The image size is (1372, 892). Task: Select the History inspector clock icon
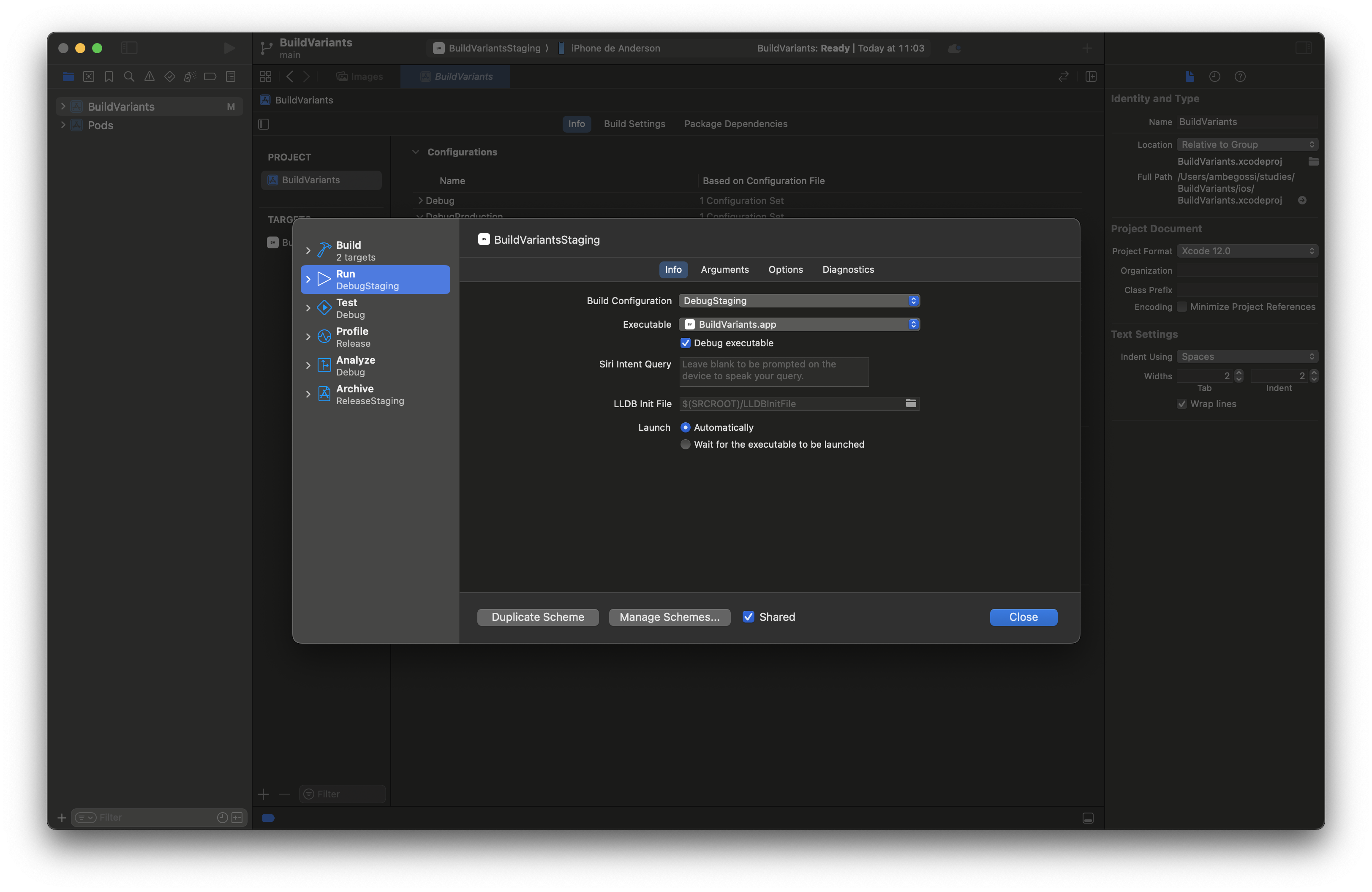click(1214, 76)
